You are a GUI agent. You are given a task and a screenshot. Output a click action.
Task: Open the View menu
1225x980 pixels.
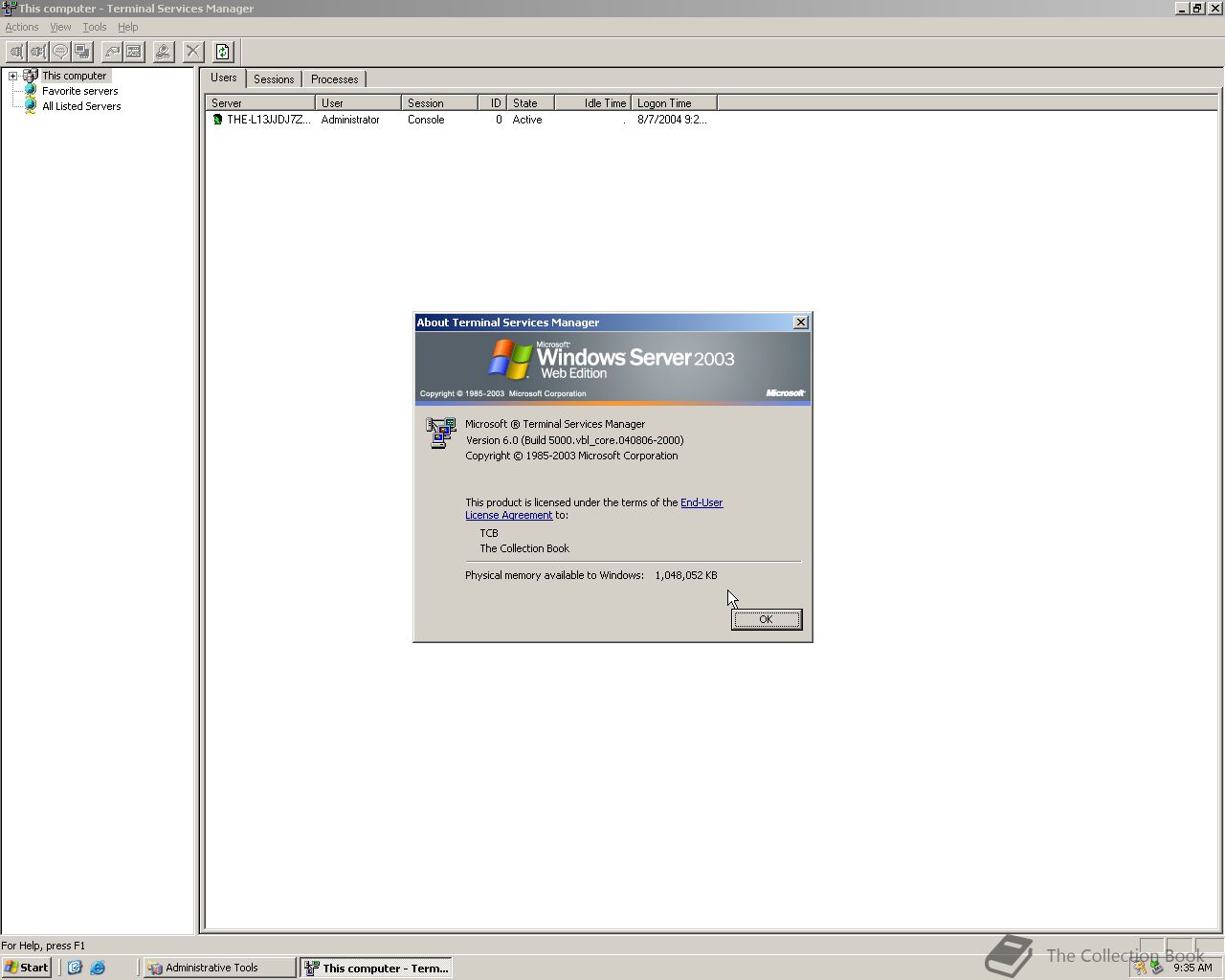tap(60, 27)
